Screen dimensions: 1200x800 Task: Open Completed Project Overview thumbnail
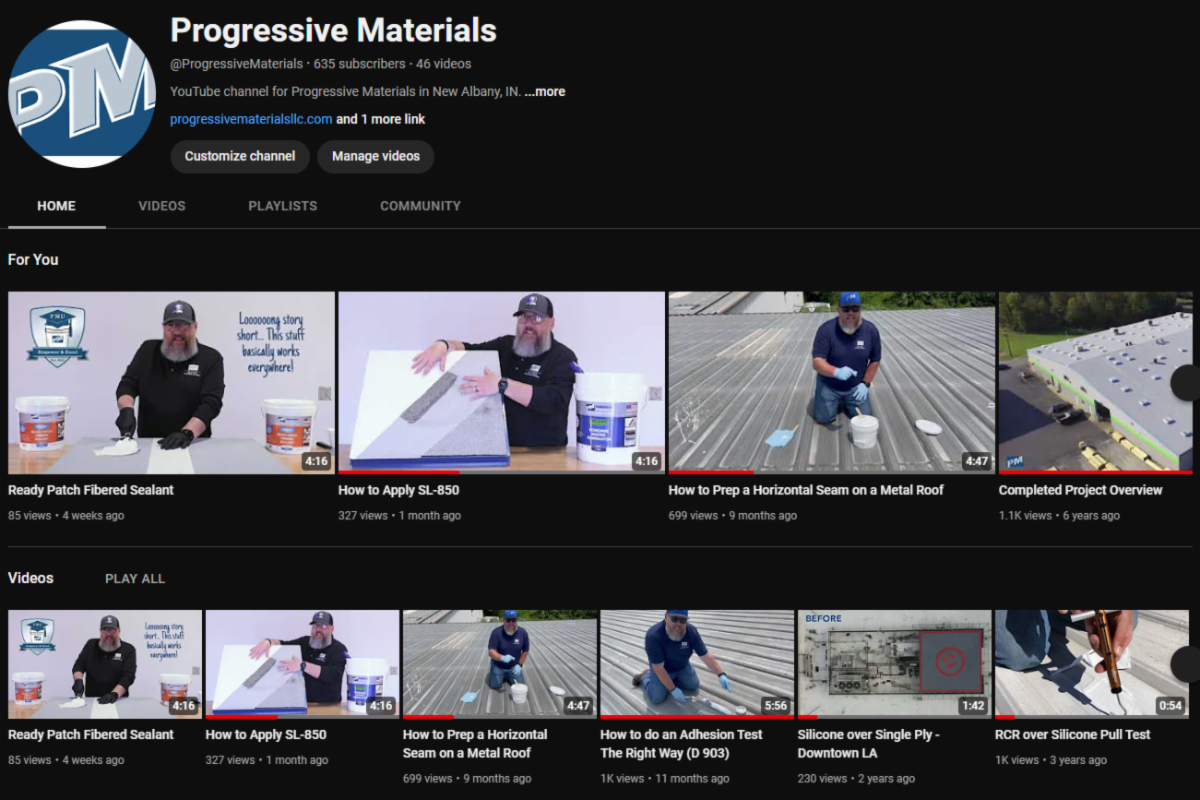(x=1096, y=383)
